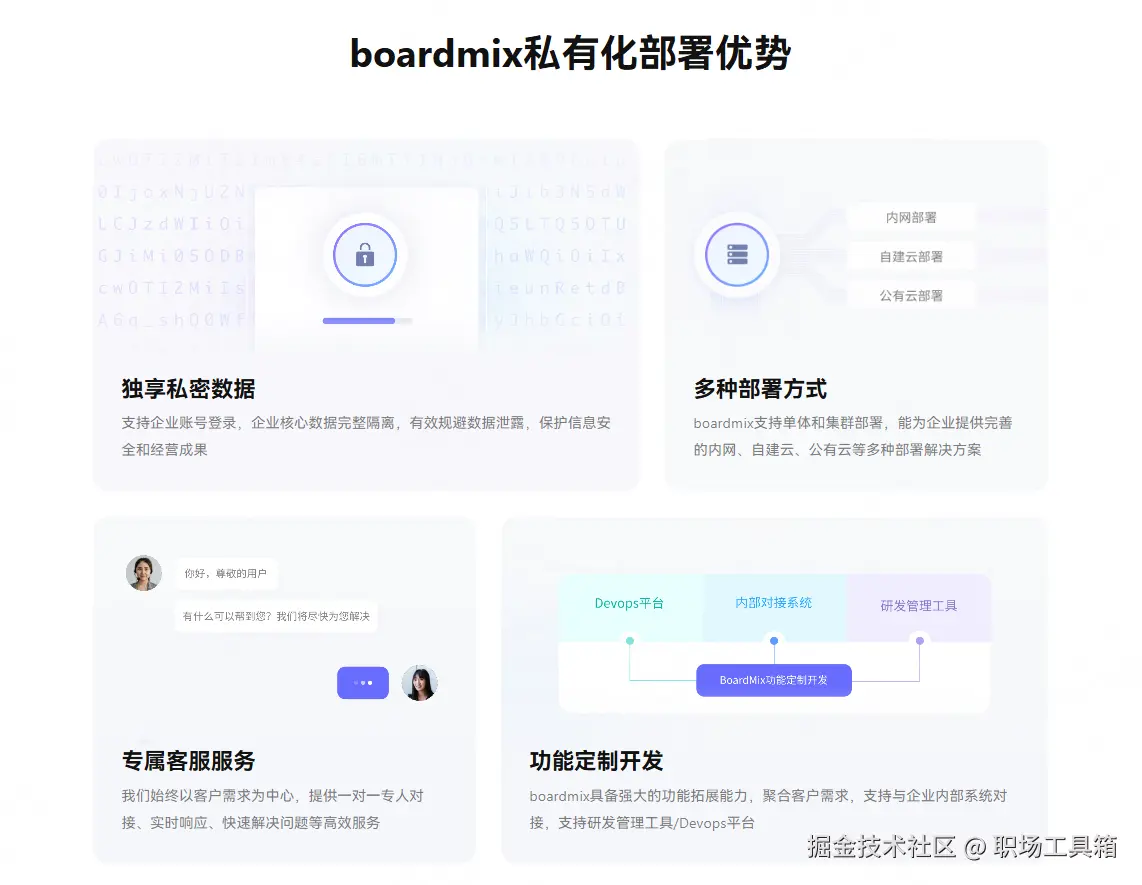
Task: Click the description starting 我们始终以客户需求为中心
Action: [272, 809]
